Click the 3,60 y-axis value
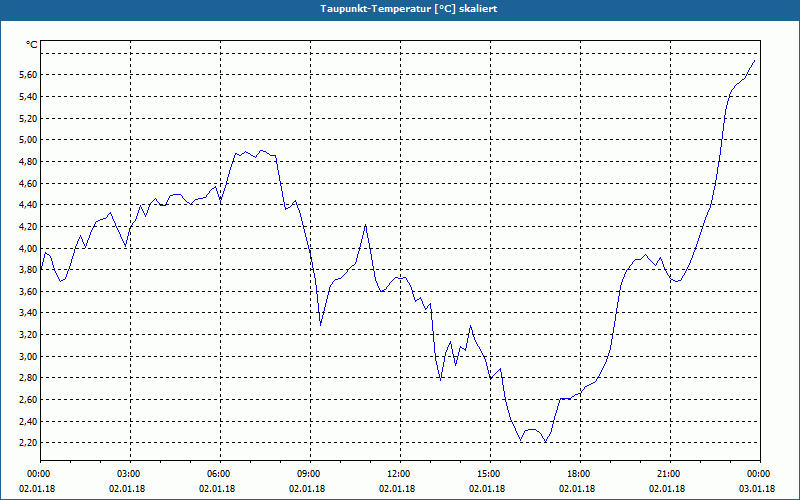The height and width of the screenshot is (500, 800). click(28, 291)
